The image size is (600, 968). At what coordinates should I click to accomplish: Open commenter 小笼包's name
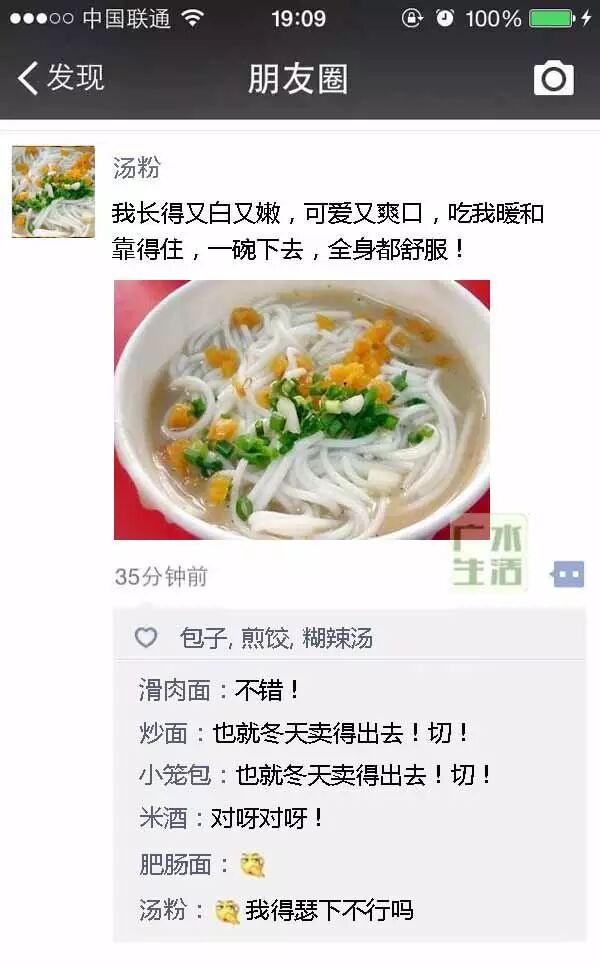175,775
